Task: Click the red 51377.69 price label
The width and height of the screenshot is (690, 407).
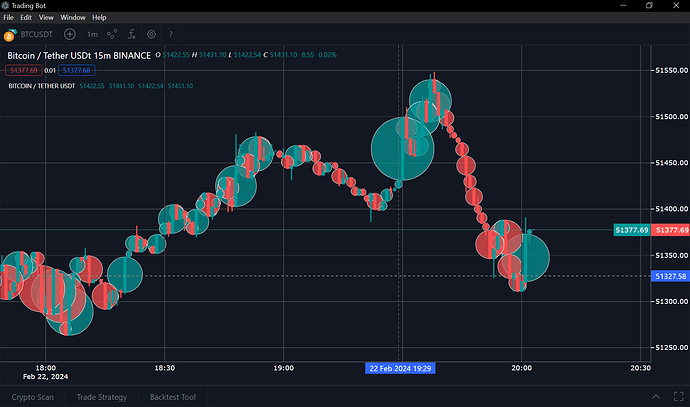Action: click(670, 230)
